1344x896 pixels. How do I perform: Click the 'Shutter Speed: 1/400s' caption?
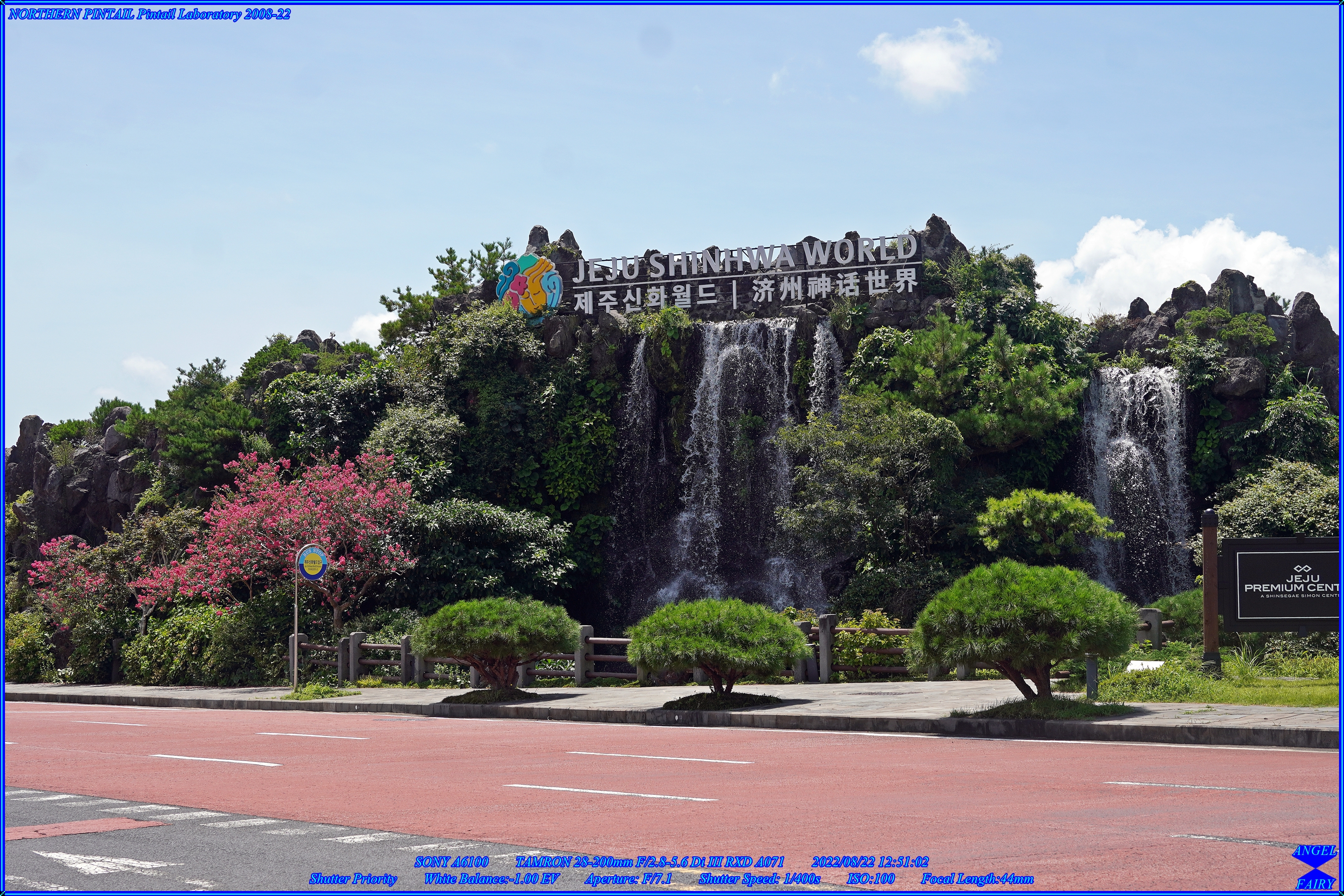(x=760, y=879)
